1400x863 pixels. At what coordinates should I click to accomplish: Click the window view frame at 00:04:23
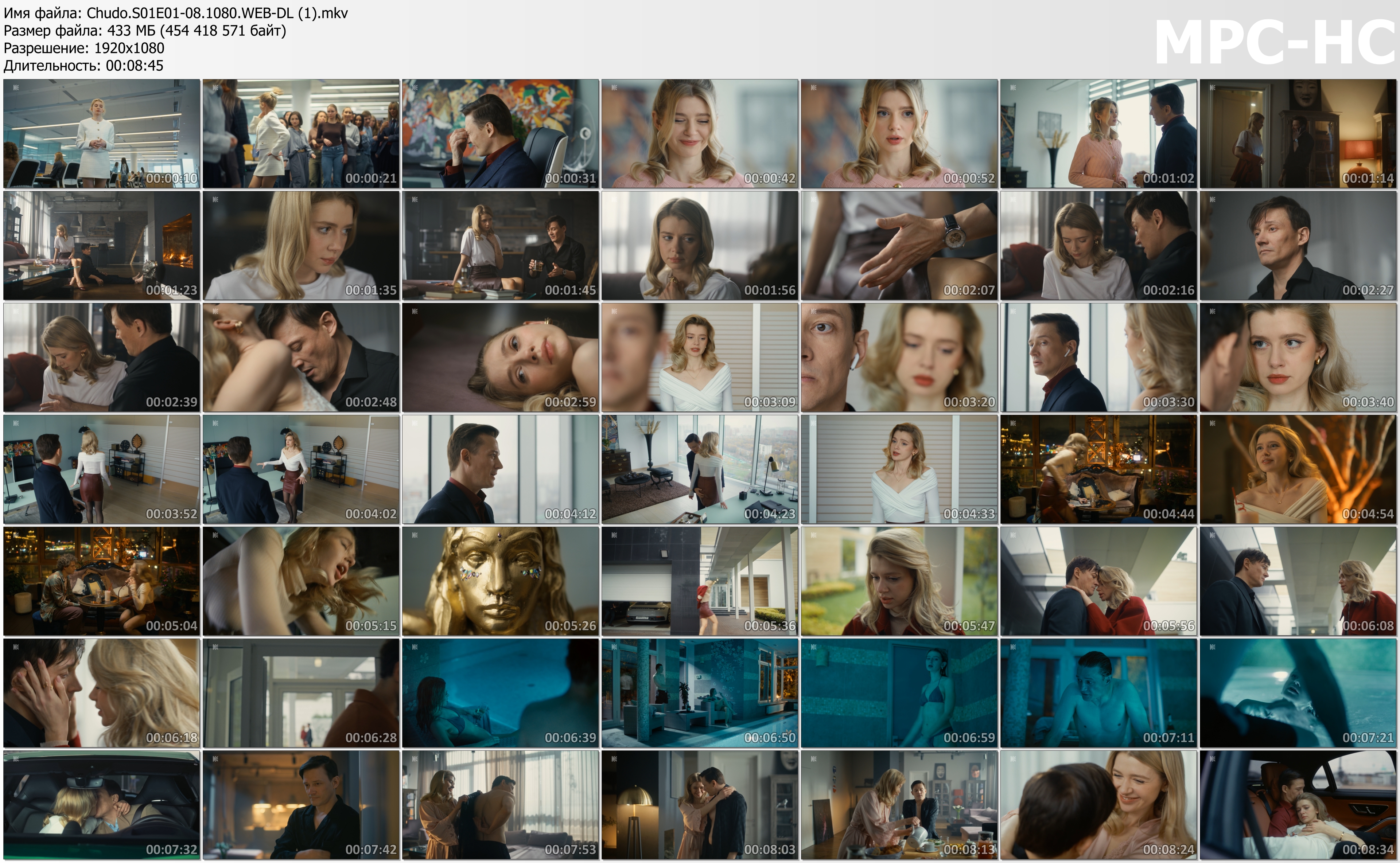(x=699, y=469)
